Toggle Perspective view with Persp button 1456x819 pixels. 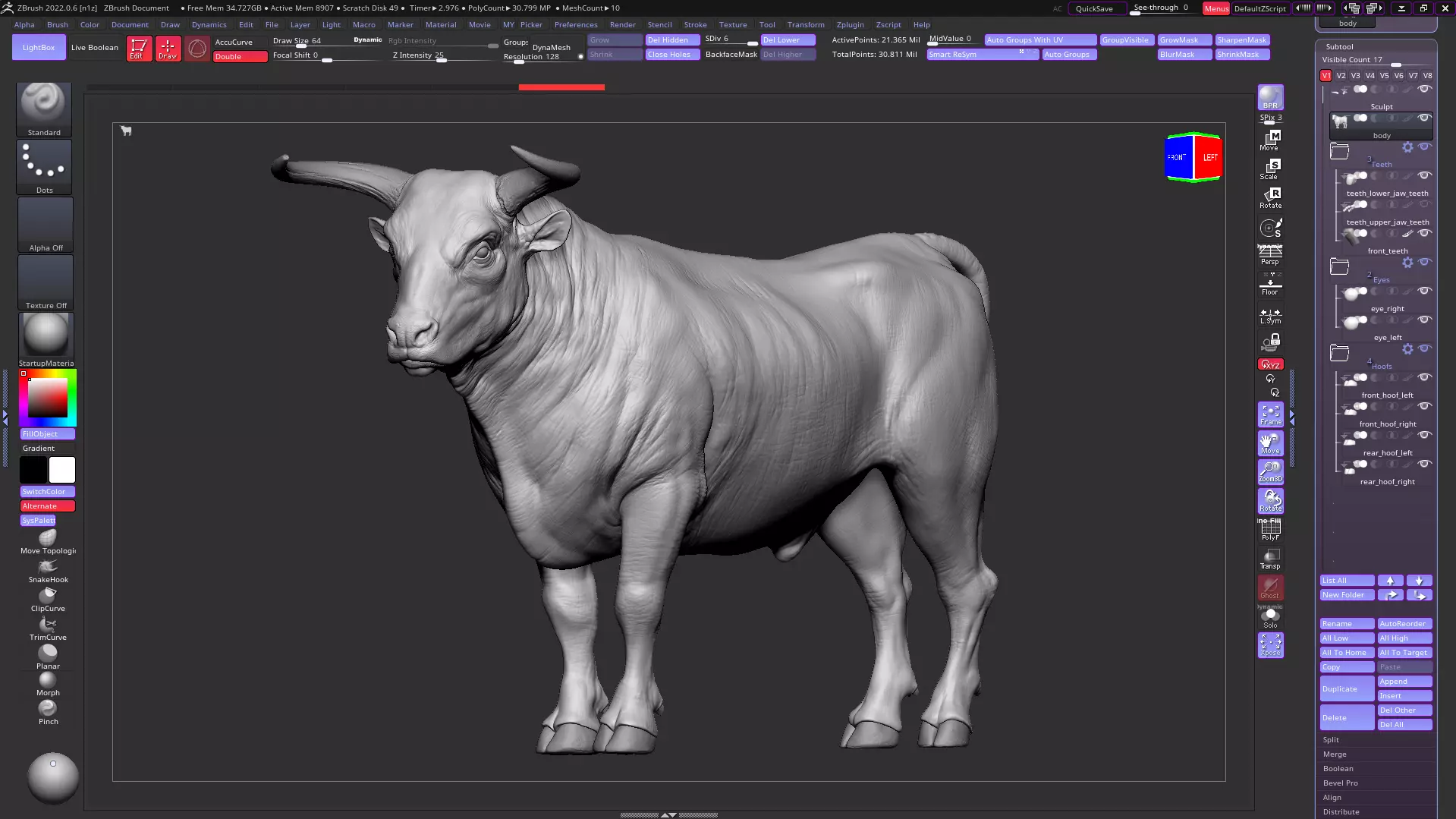coord(1270,255)
